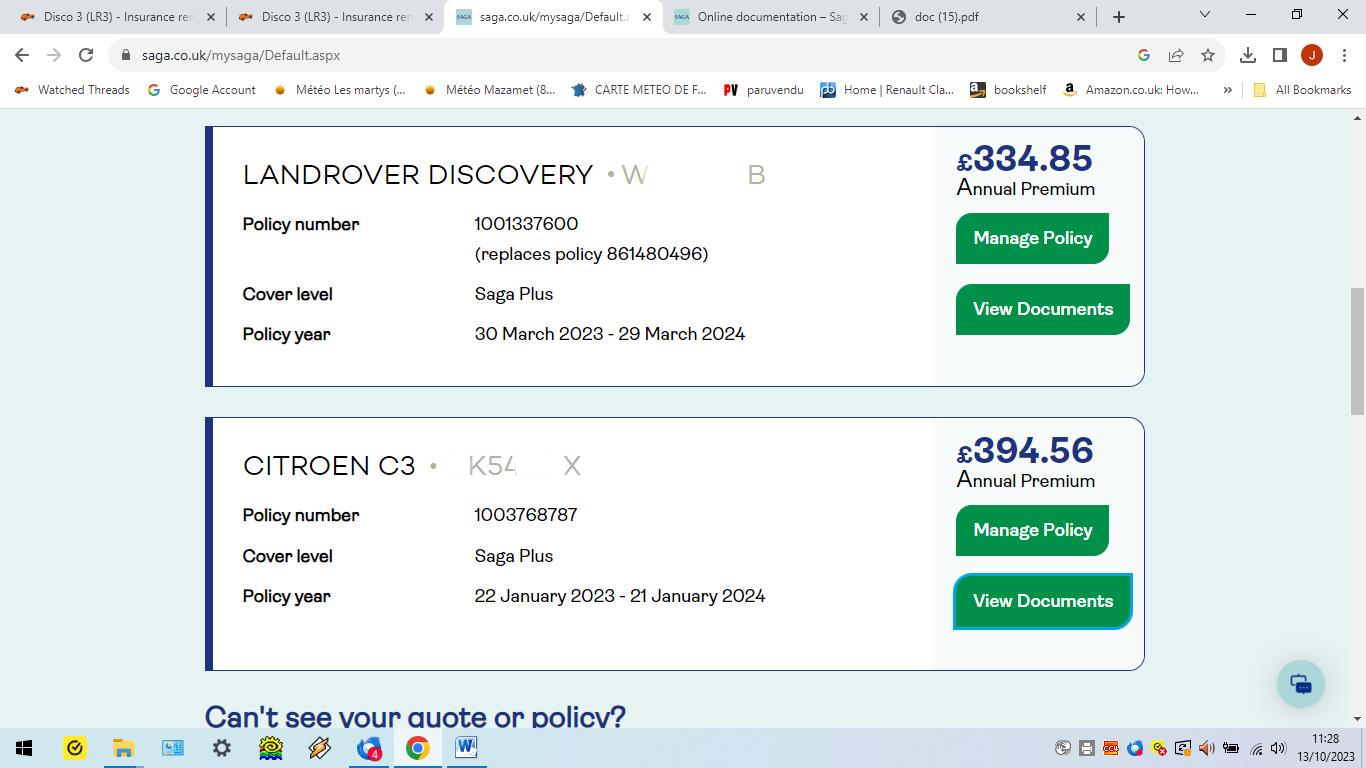This screenshot has width=1366, height=768.
Task: Reload the Saga page
Action: (x=86, y=55)
